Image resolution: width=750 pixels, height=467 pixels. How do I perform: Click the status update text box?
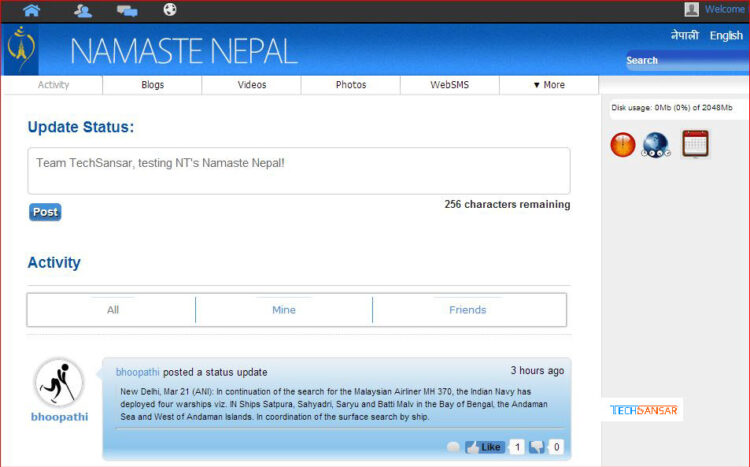coord(299,171)
